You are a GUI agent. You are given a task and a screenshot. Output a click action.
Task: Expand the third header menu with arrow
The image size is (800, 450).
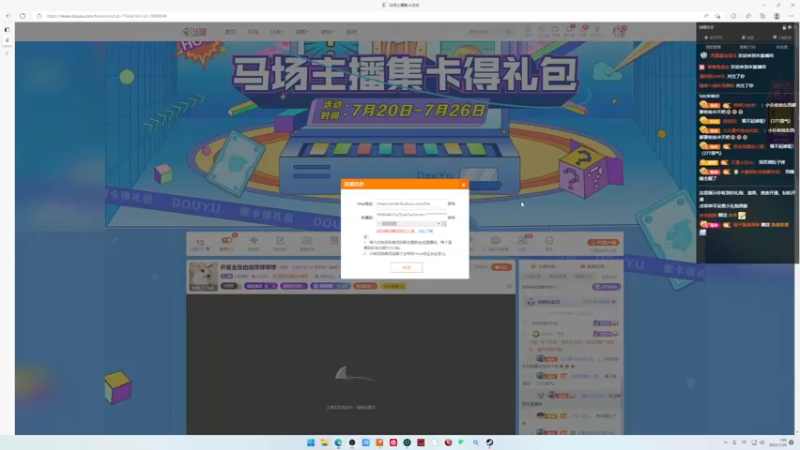click(x=277, y=32)
